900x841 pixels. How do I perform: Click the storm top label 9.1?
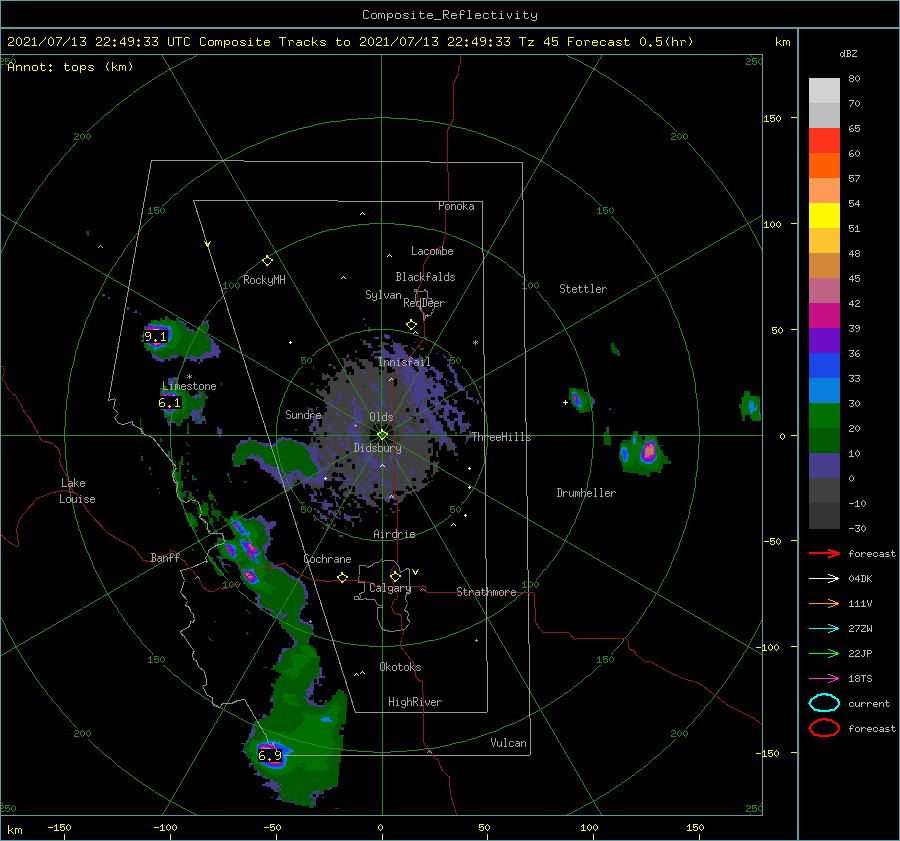[156, 336]
